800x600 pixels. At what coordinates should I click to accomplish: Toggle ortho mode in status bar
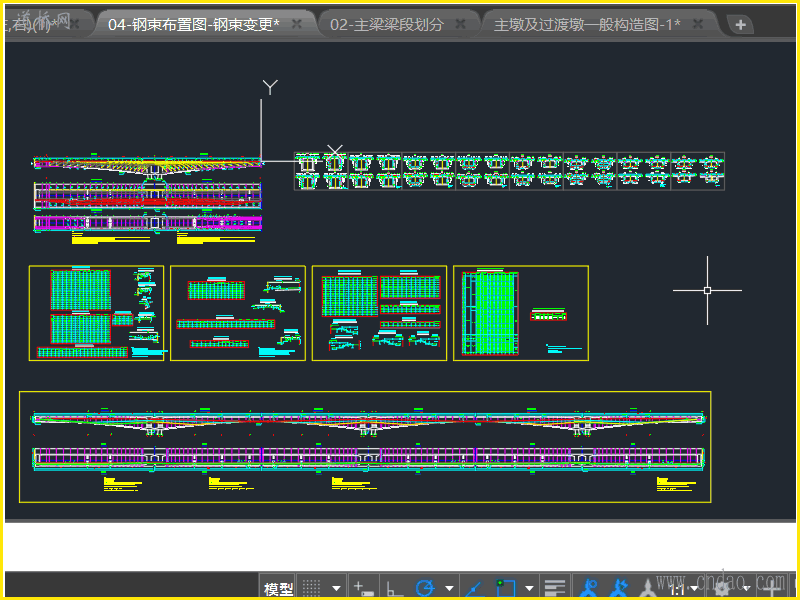click(x=393, y=588)
